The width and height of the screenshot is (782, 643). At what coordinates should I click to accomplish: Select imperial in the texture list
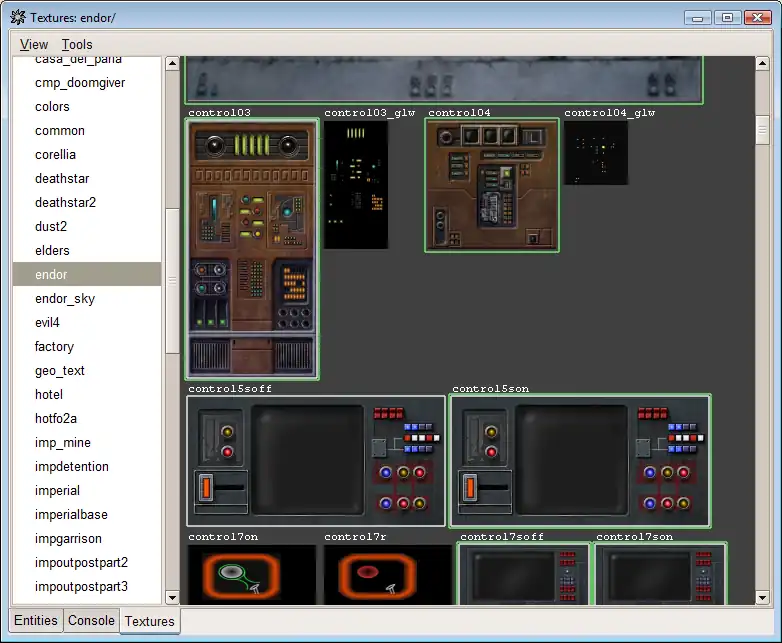click(57, 491)
